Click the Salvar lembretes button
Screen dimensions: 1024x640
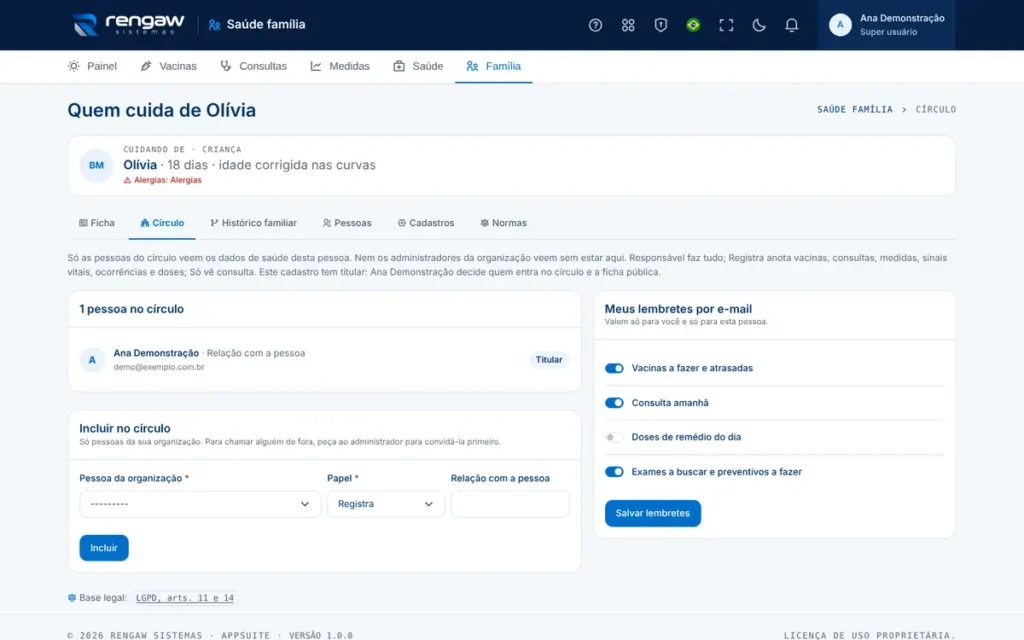[652, 513]
